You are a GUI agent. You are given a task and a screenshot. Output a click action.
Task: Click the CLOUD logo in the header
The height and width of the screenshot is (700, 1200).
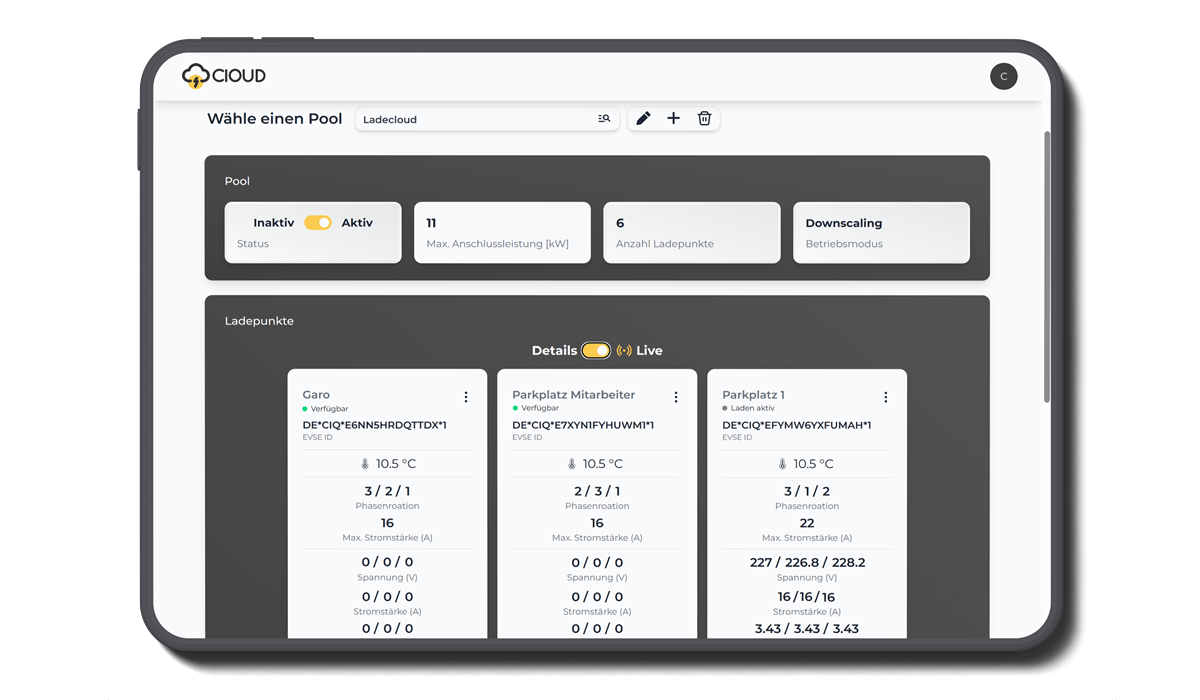(x=224, y=76)
